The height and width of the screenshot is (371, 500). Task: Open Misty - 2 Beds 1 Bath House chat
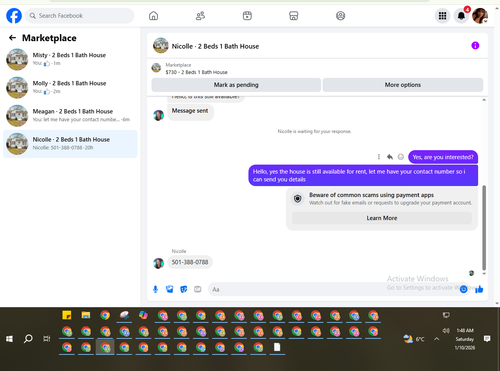coord(70,59)
